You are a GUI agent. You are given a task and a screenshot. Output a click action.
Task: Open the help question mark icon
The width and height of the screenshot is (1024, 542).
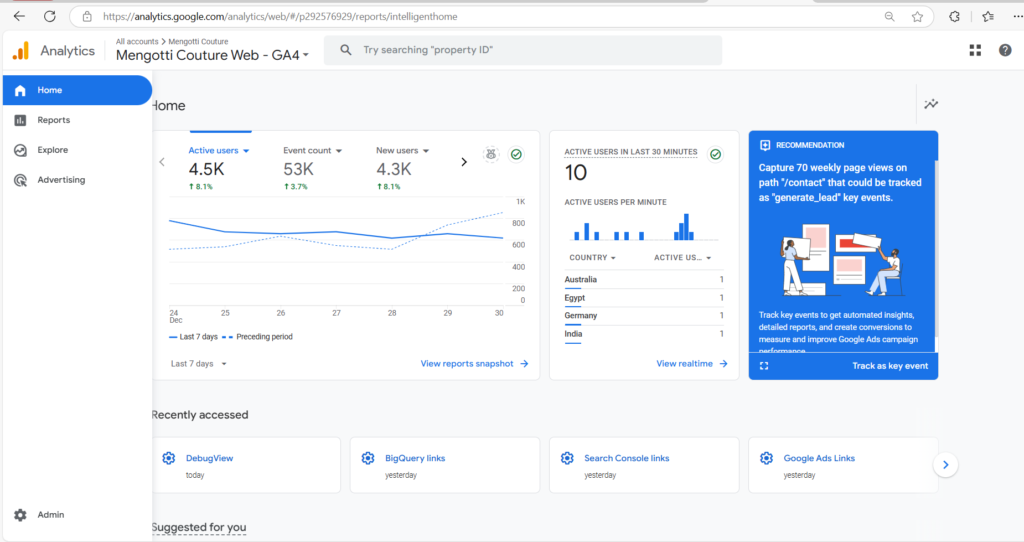[1005, 50]
